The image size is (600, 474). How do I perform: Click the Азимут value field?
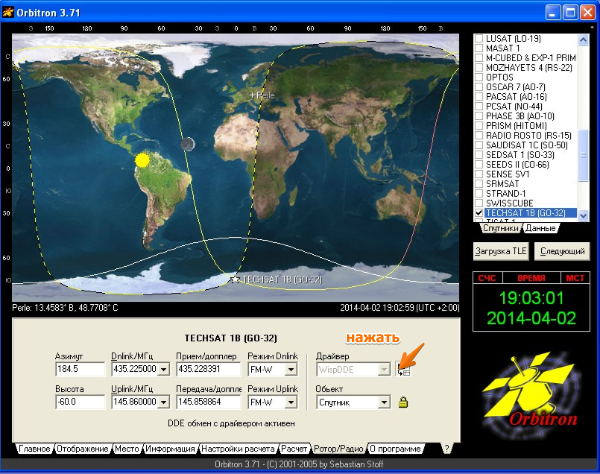coord(80,369)
